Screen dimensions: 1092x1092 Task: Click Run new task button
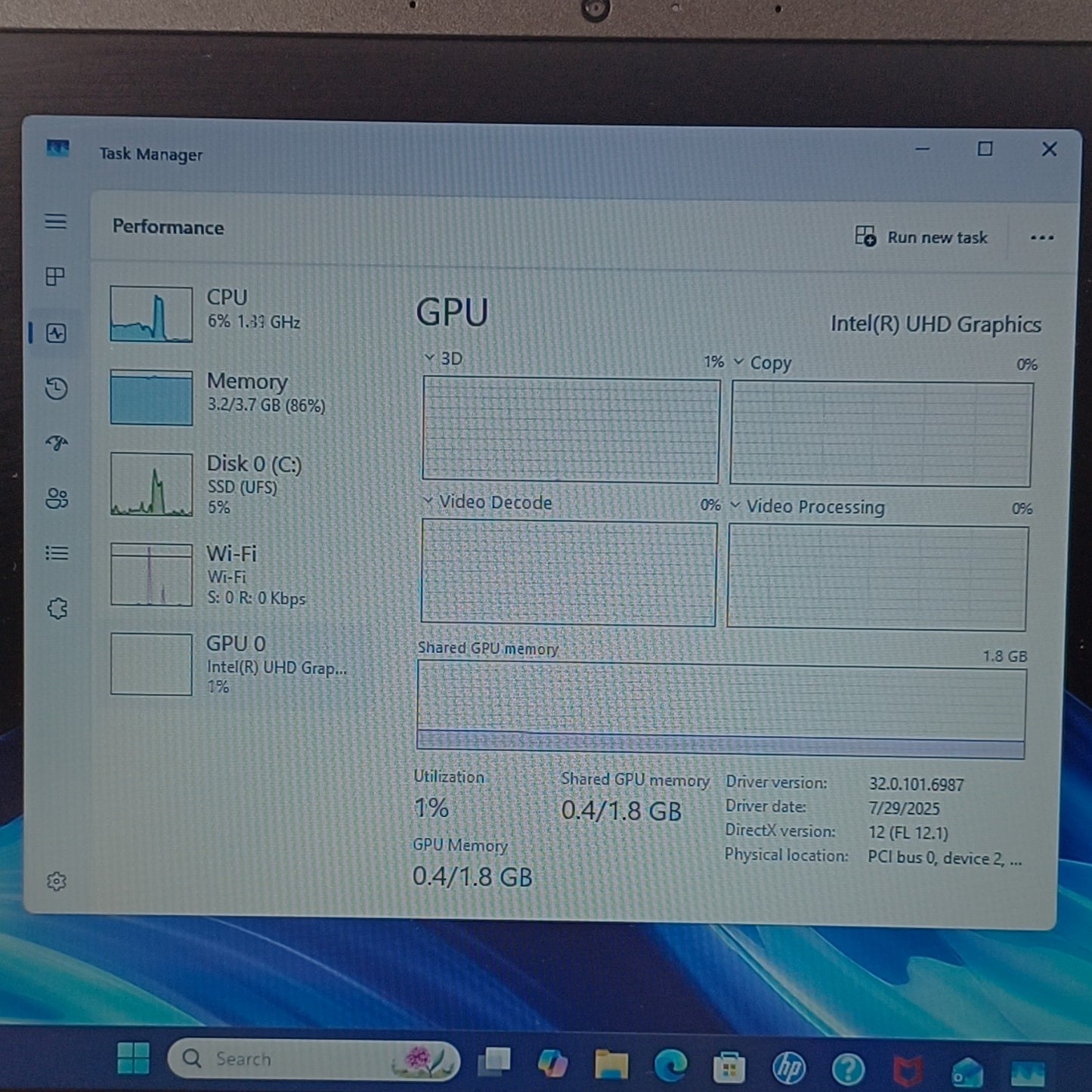point(921,237)
